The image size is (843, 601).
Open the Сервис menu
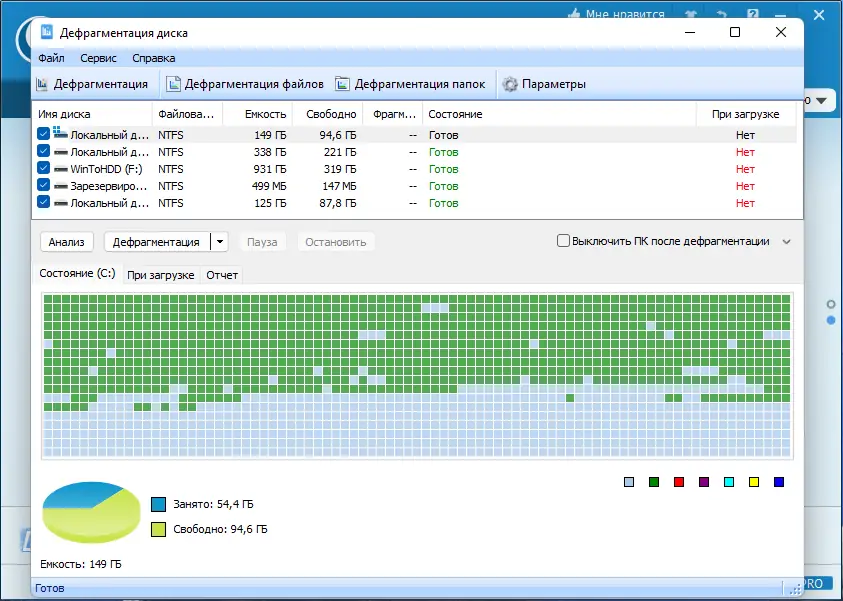coord(98,58)
